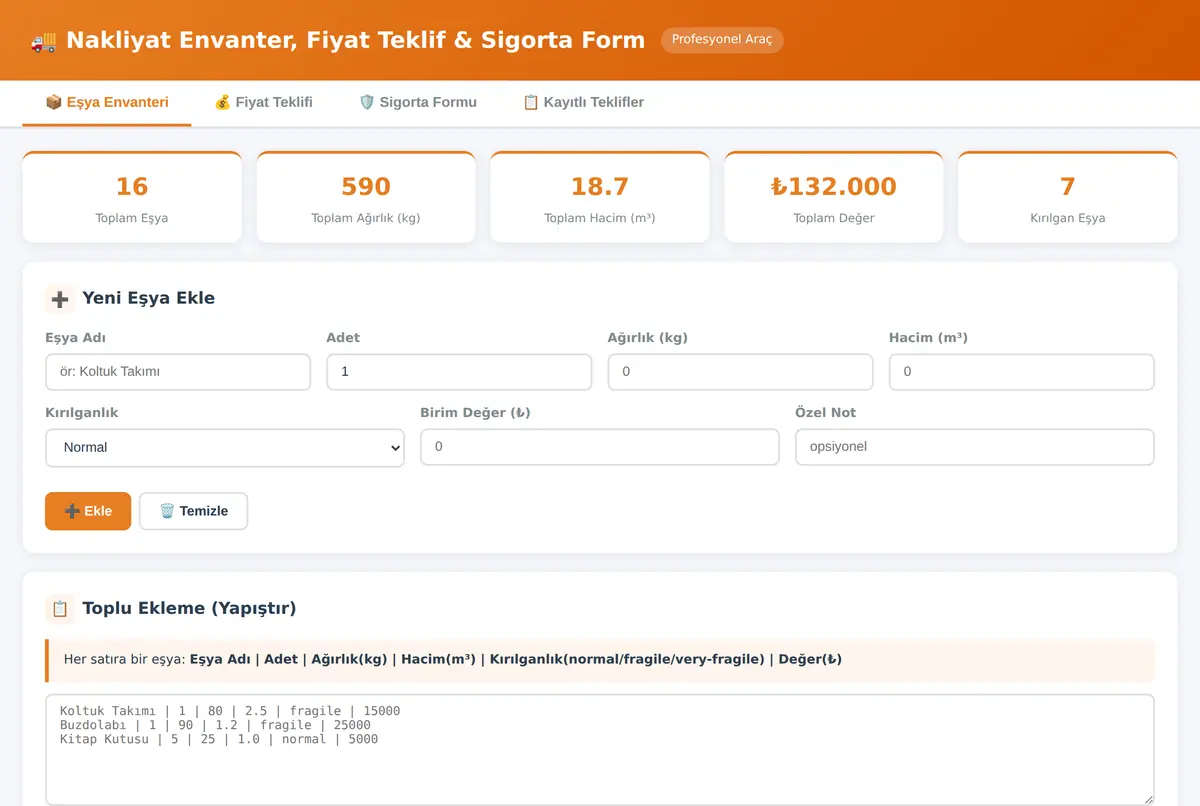Click the Kırılgan Eşya value 7
The height and width of the screenshot is (806, 1200).
point(1067,187)
